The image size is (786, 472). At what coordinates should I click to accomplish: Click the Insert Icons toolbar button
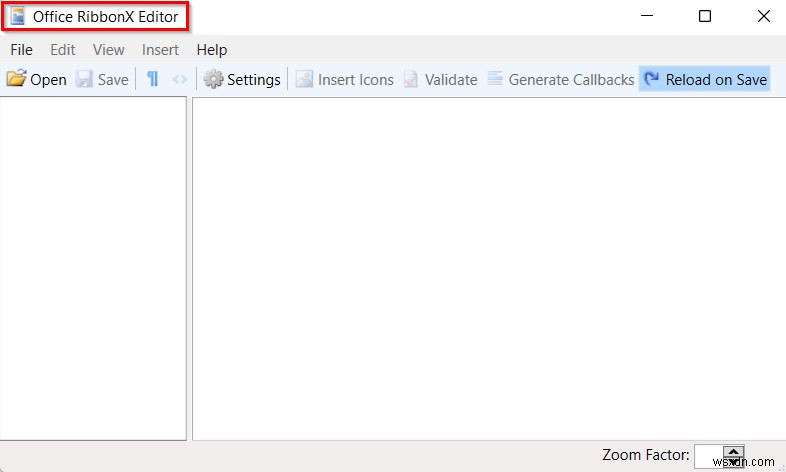tap(344, 79)
